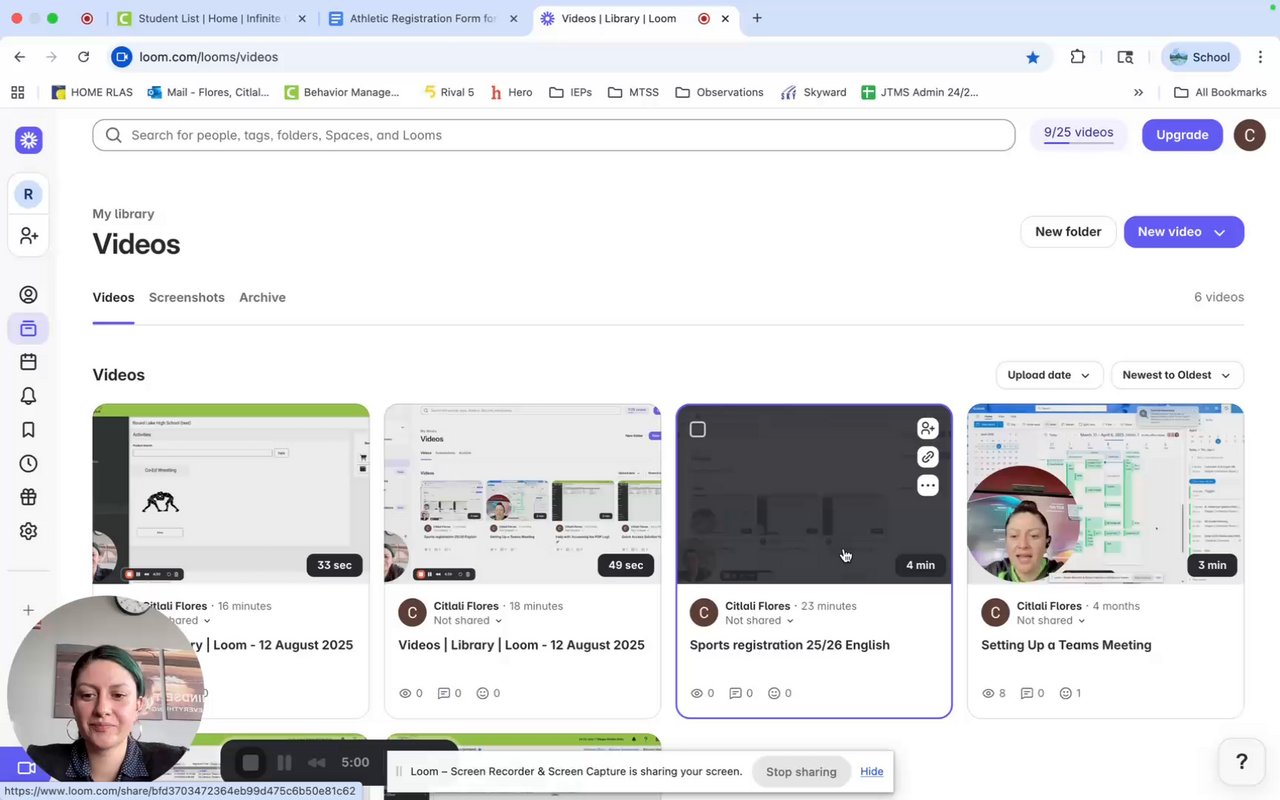Open notifications bell in sidebar
The image size is (1280, 800).
coord(28,396)
